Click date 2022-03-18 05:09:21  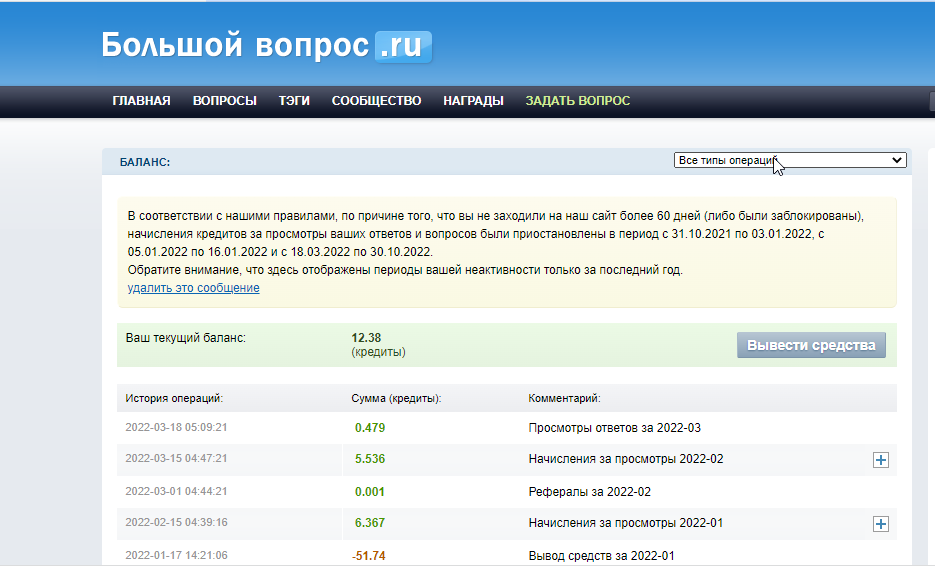pyautogui.click(x=176, y=427)
